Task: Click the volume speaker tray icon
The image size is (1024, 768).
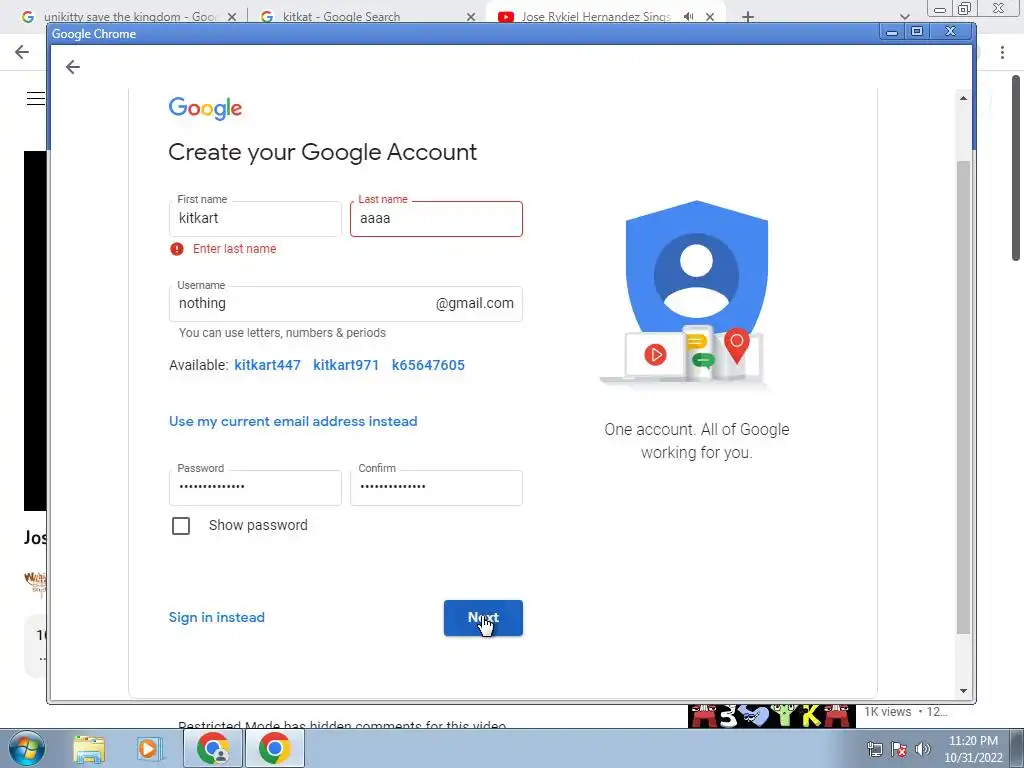Action: coord(923,749)
